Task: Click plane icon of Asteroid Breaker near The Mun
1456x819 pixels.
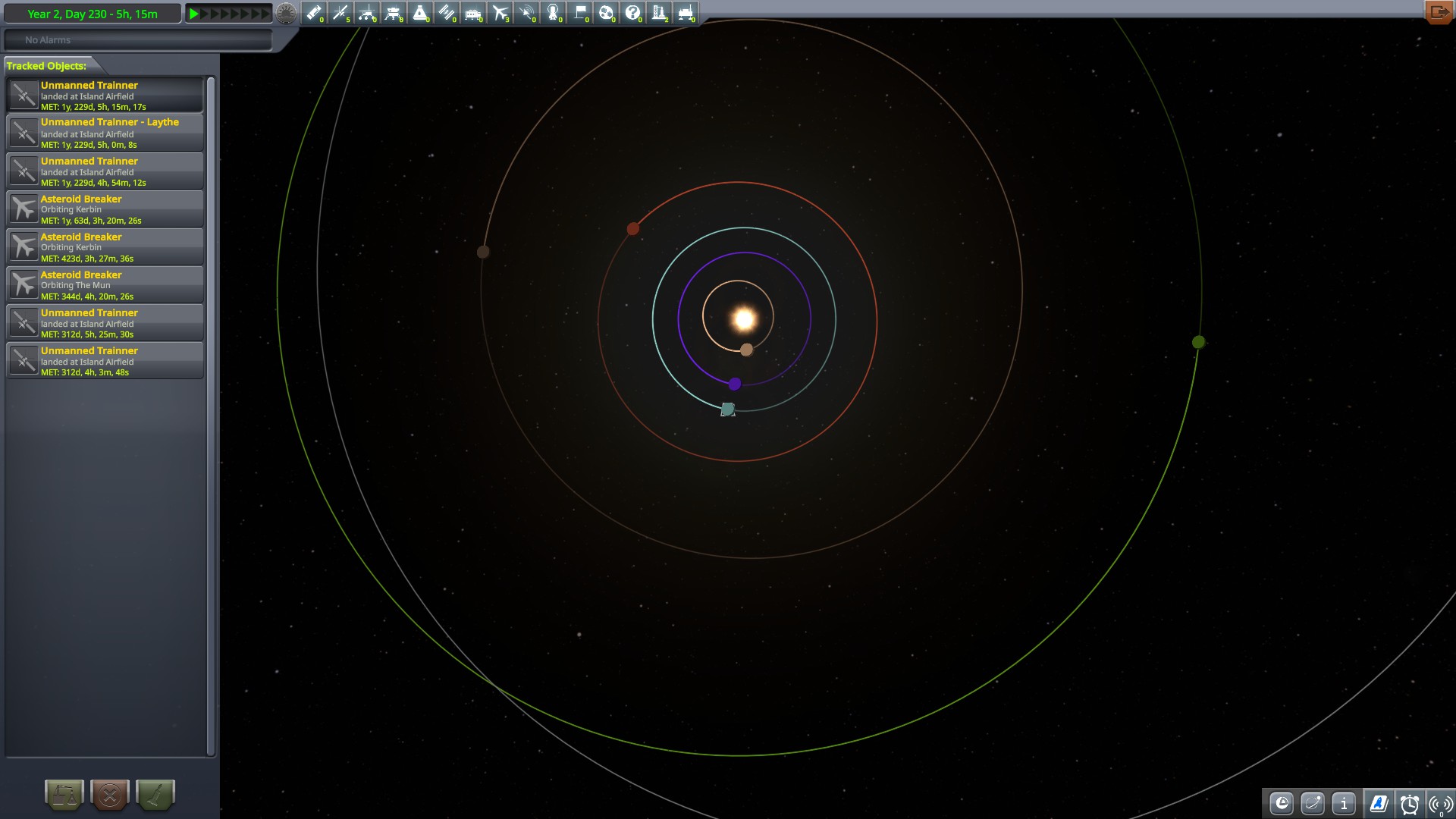Action: coord(24,284)
